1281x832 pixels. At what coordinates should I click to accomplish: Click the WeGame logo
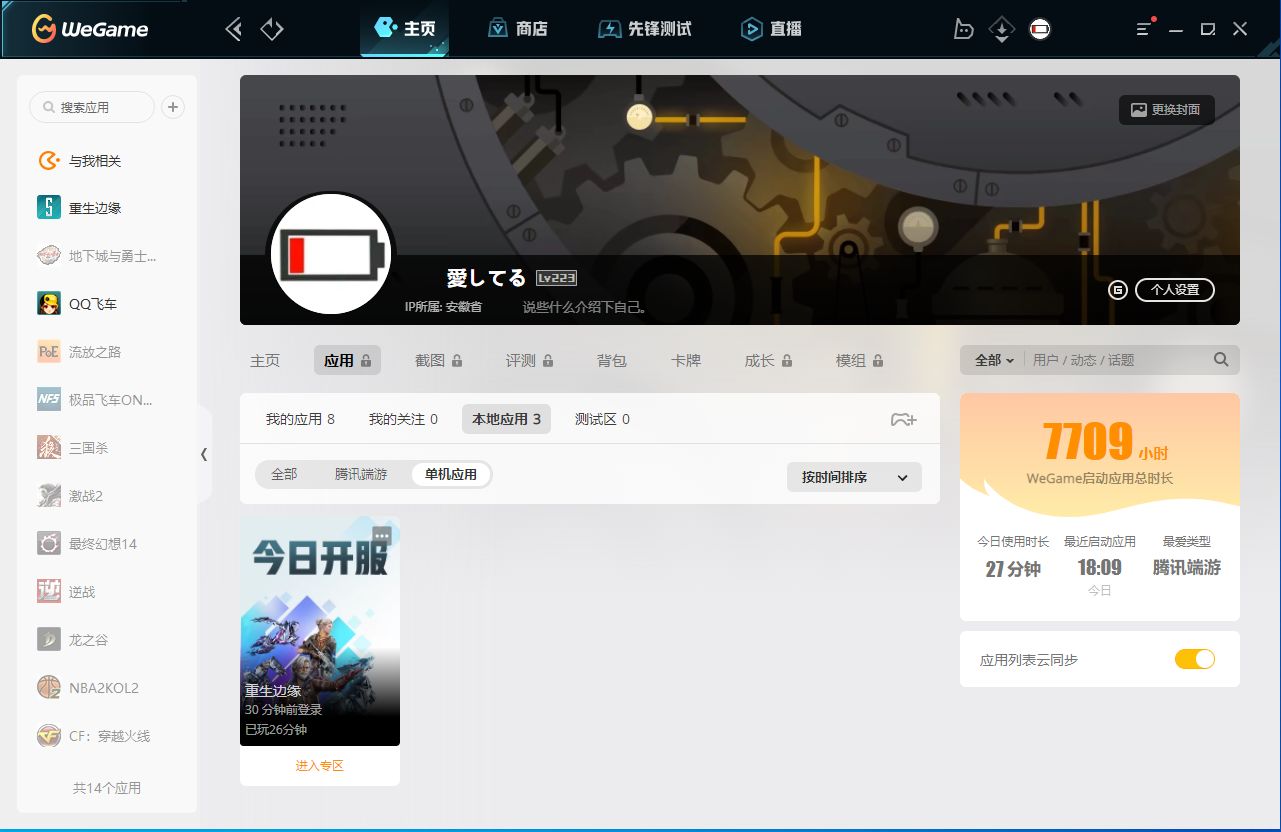coord(90,29)
